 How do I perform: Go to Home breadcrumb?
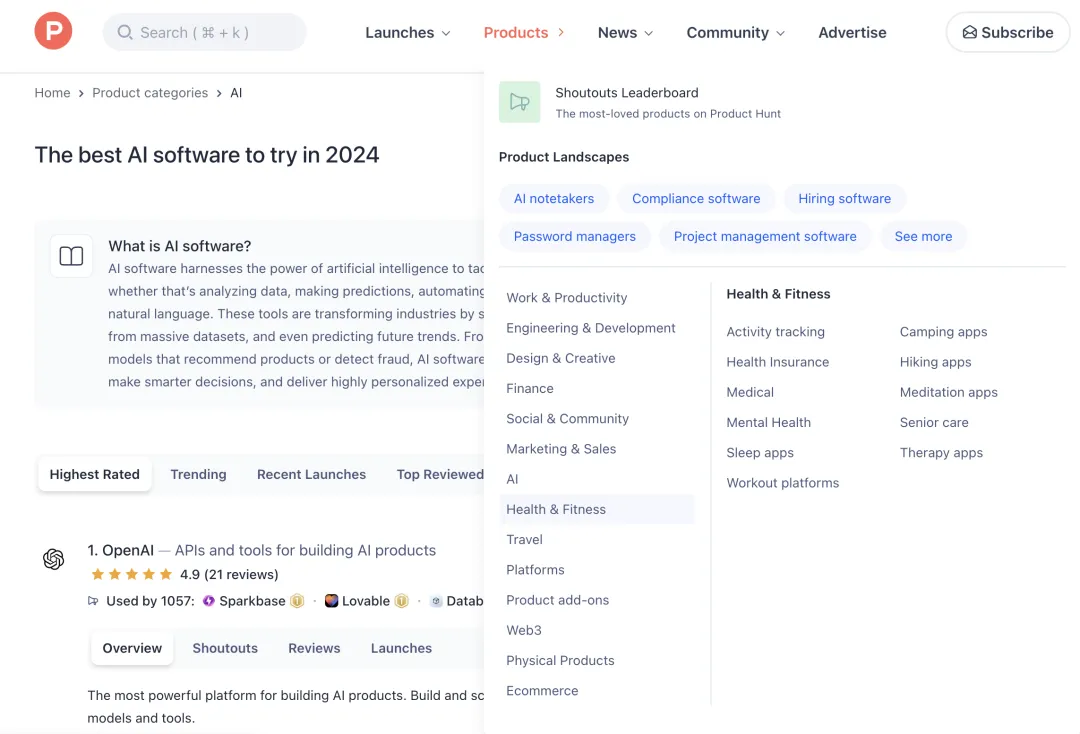[52, 93]
